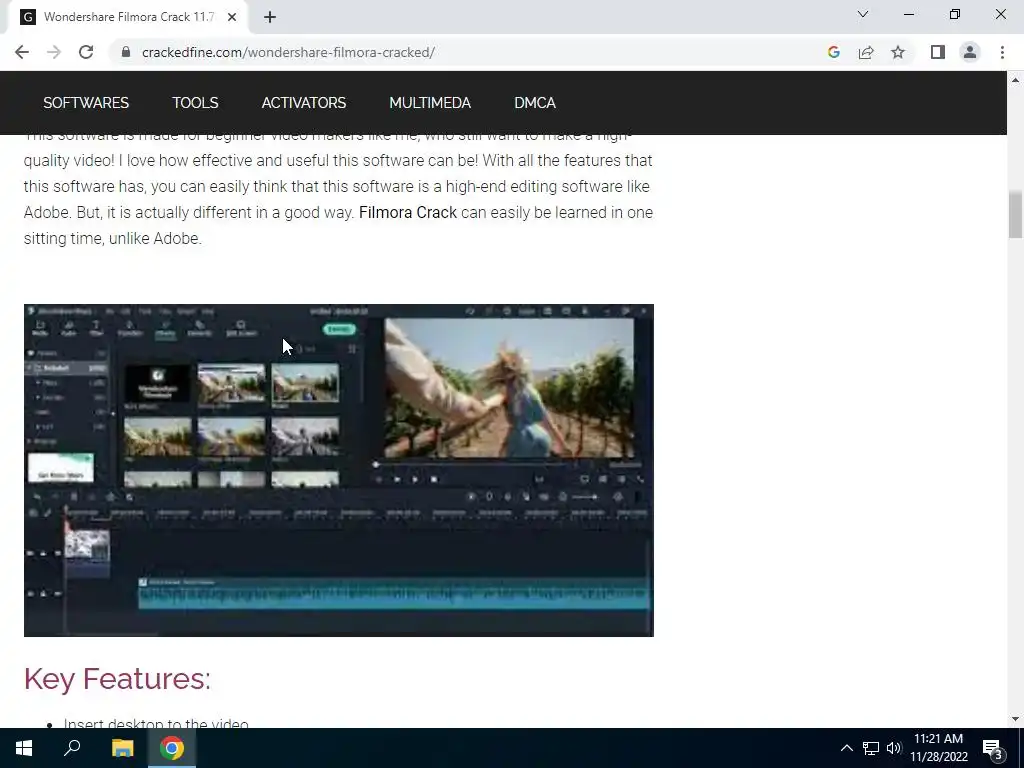Open the ACTIVATORS menu
Image resolution: width=1024 pixels, height=768 pixels.
click(x=304, y=103)
